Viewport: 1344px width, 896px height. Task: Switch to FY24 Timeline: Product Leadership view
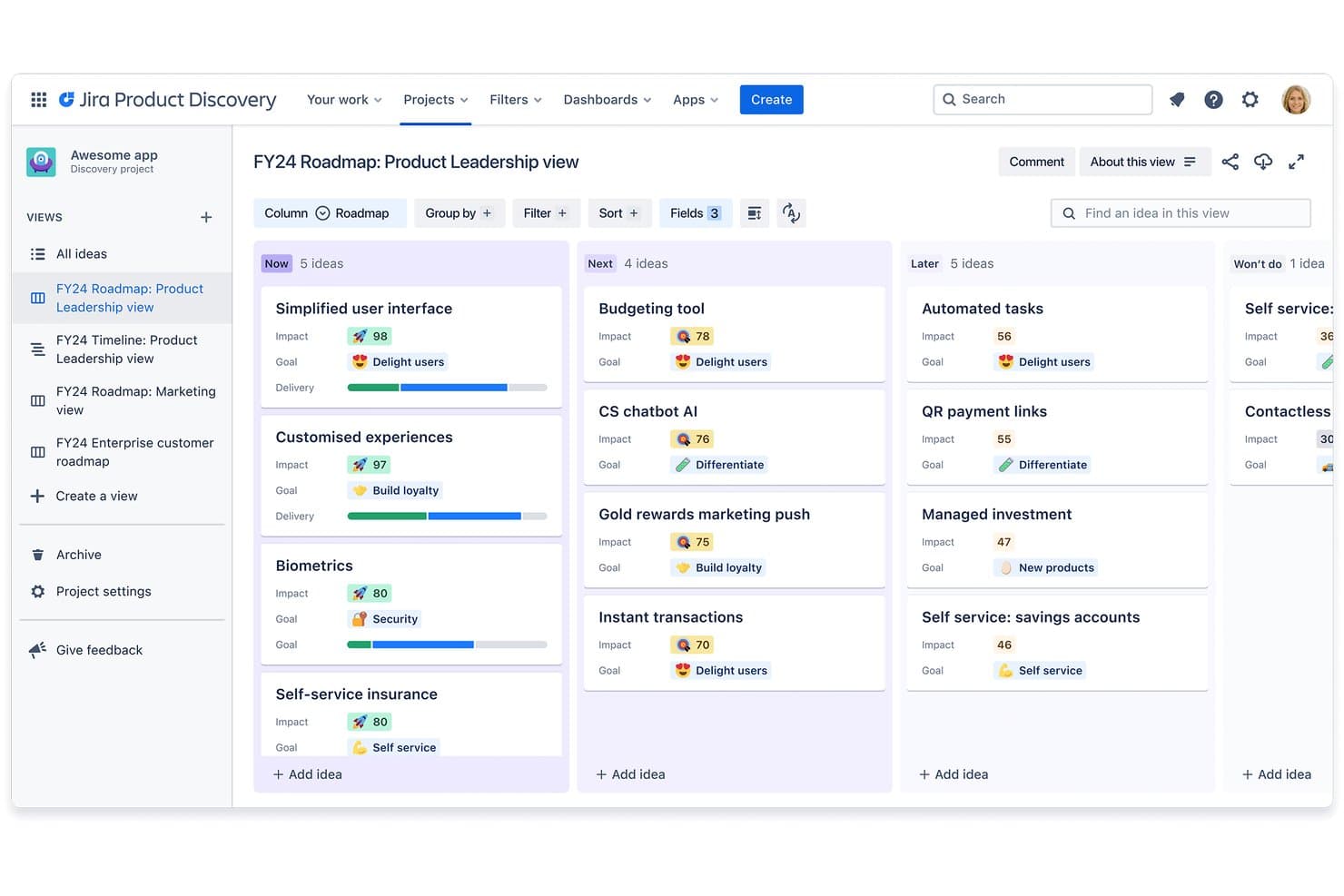coord(122,350)
